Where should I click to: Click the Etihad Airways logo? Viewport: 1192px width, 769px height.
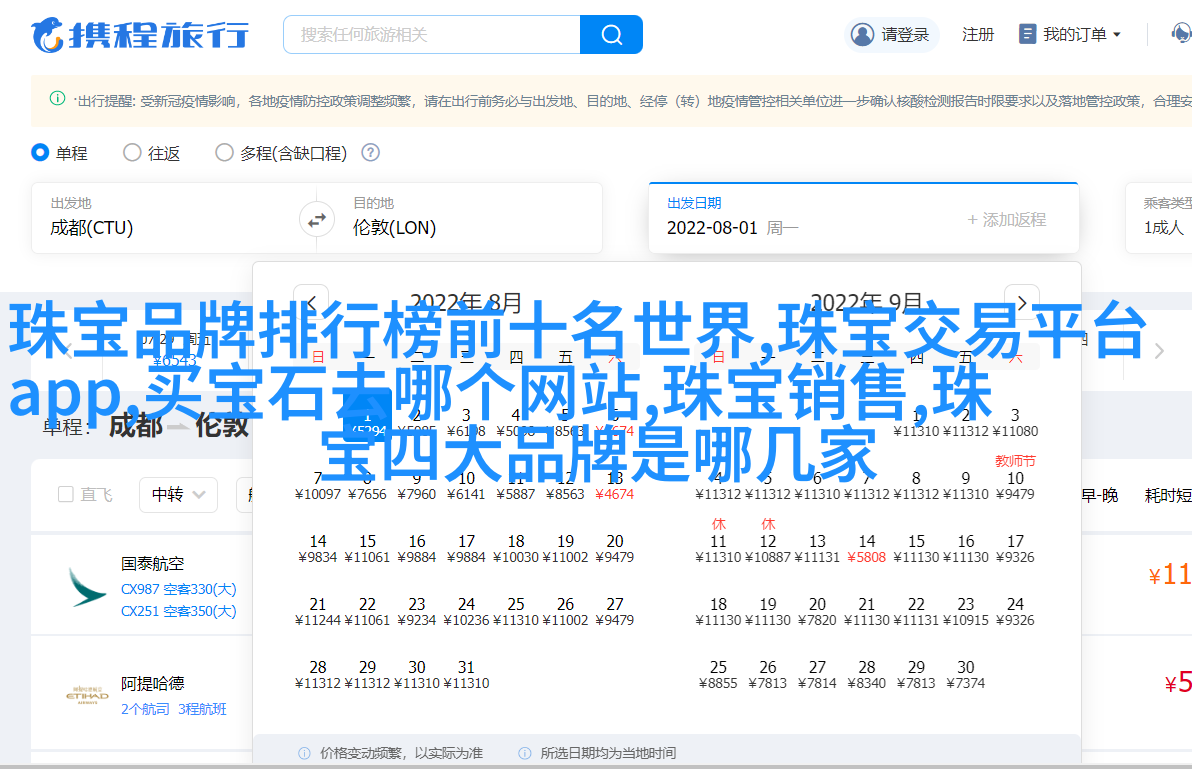point(87,695)
